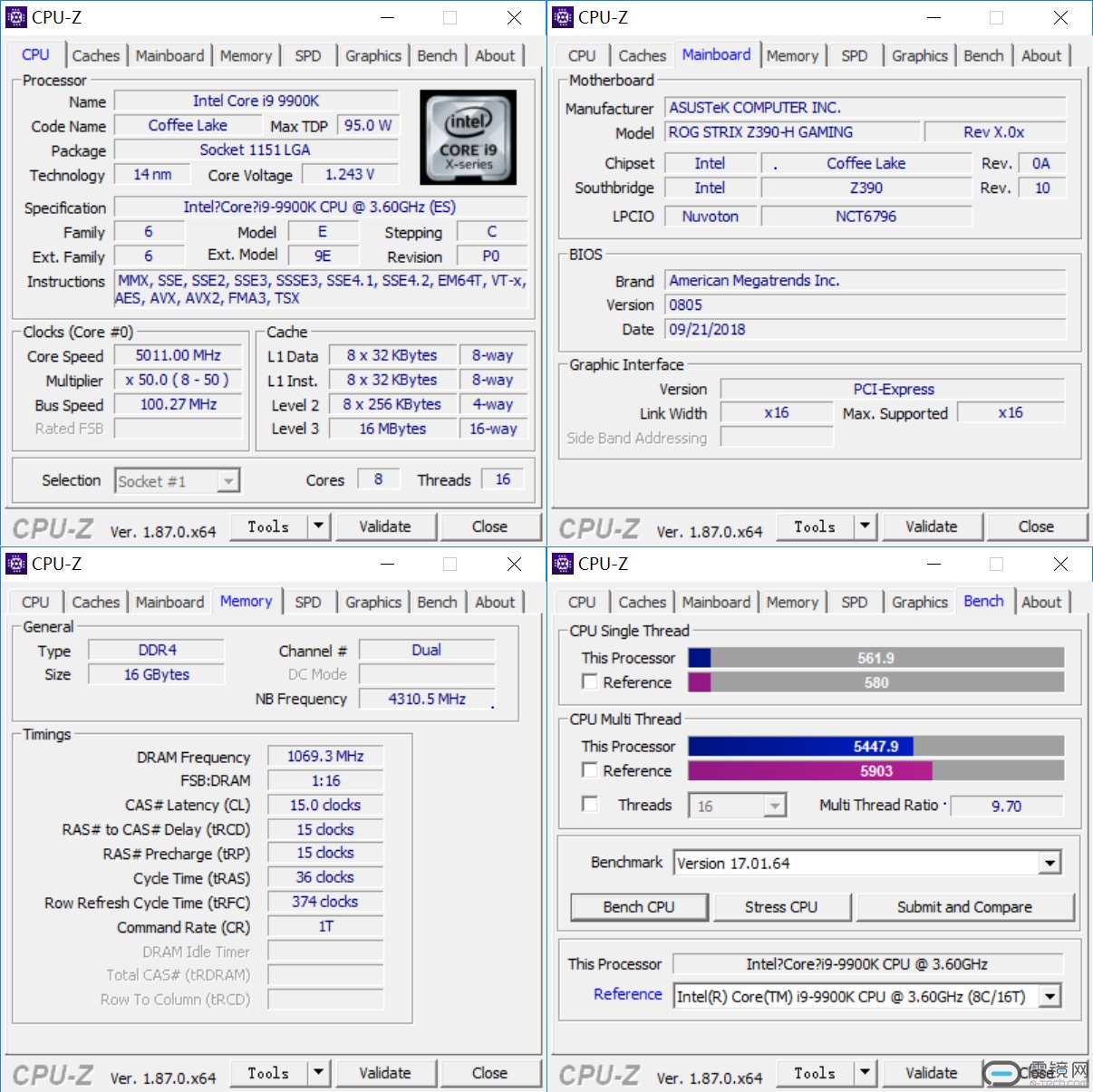Click the Multiplier value x 50.0 (8 - 50)
1093x1092 pixels.
click(179, 380)
